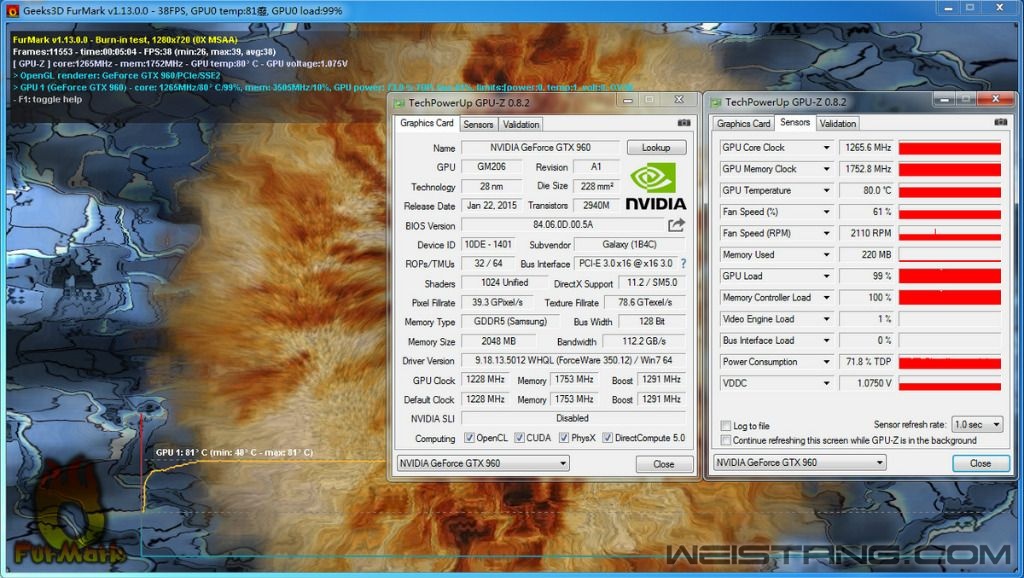Click the Driver Version field

(573, 361)
